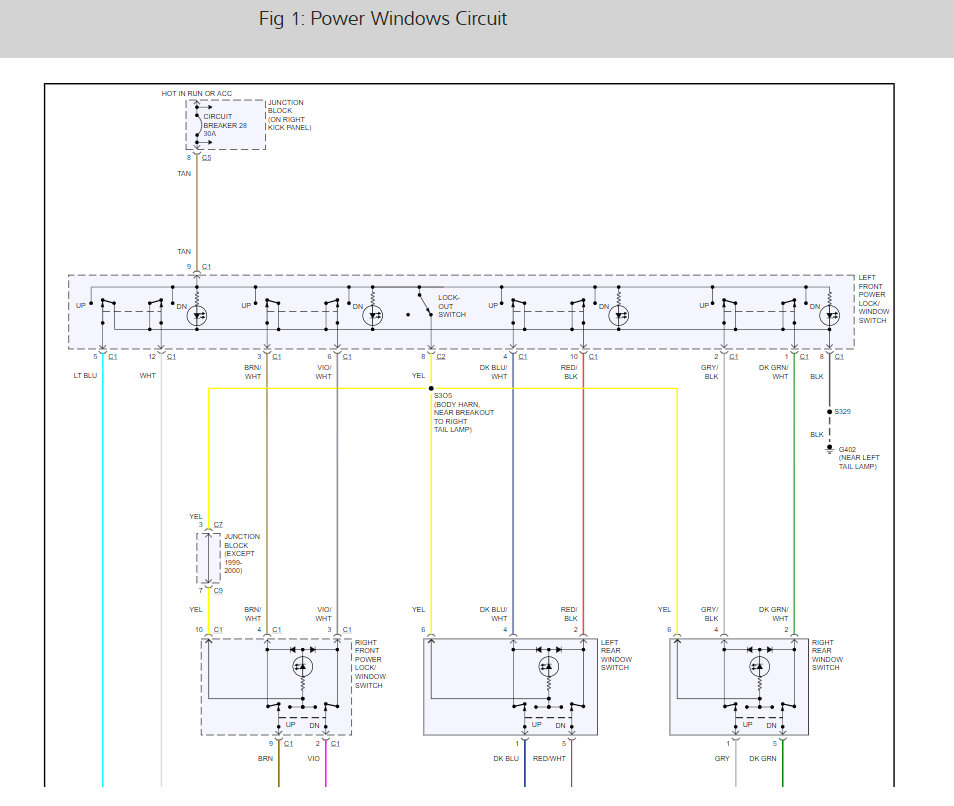Viewport: 954px width, 806px height.
Task: Select the "Left Rear Window Switch" label
Action: [x=615, y=656]
